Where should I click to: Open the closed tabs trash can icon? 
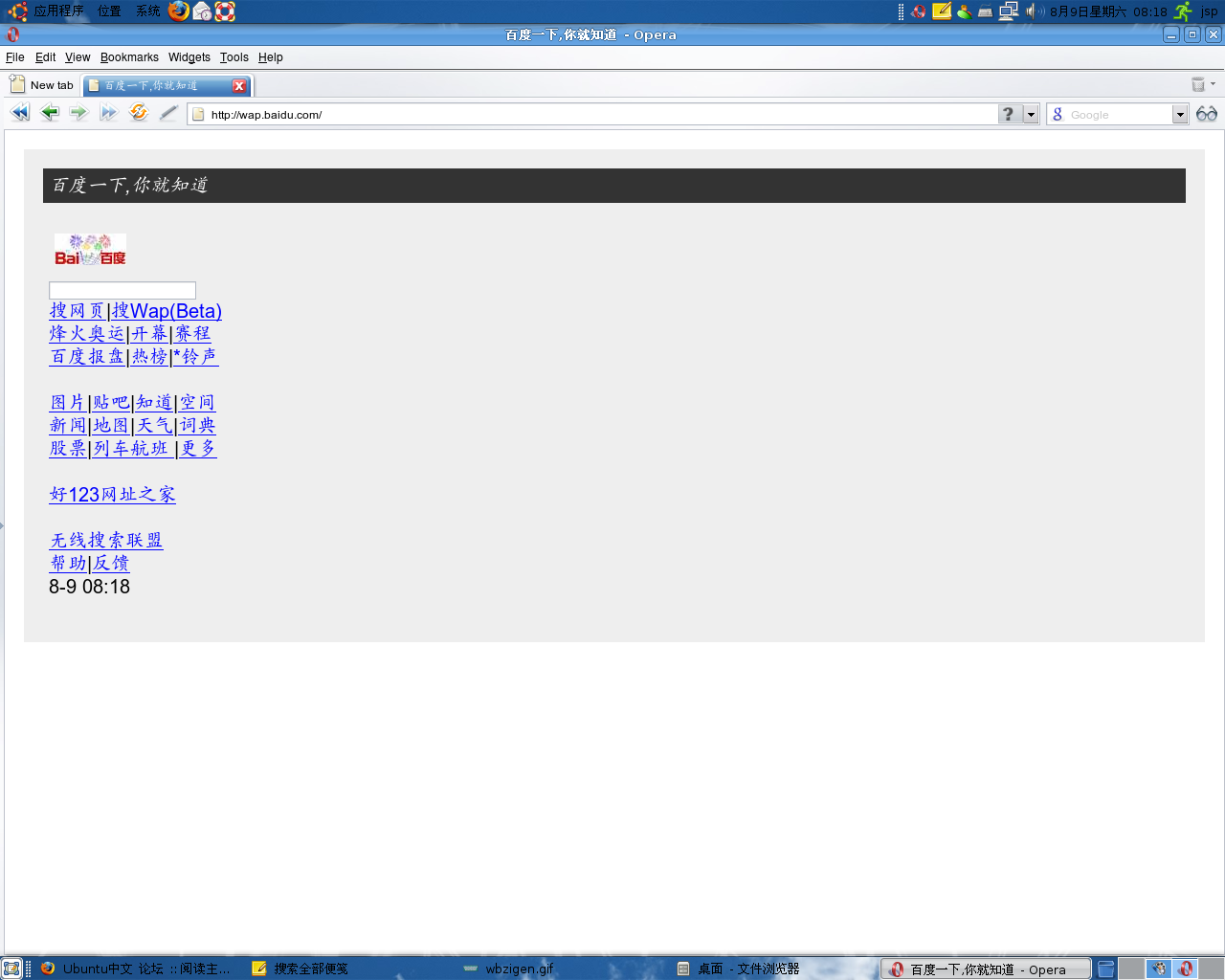1198,84
